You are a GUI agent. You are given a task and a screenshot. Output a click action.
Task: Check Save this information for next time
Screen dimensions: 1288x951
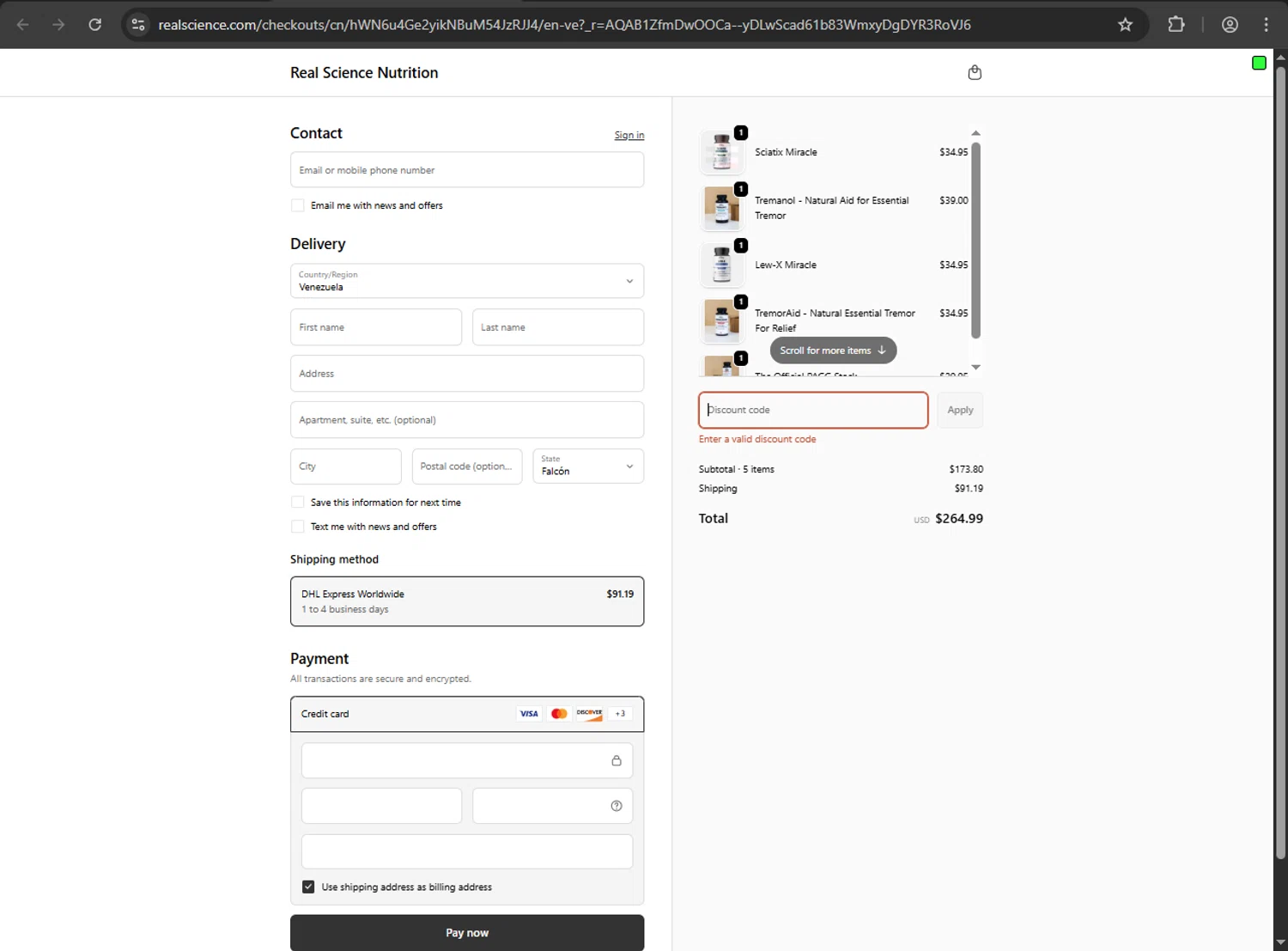pyautogui.click(x=298, y=503)
